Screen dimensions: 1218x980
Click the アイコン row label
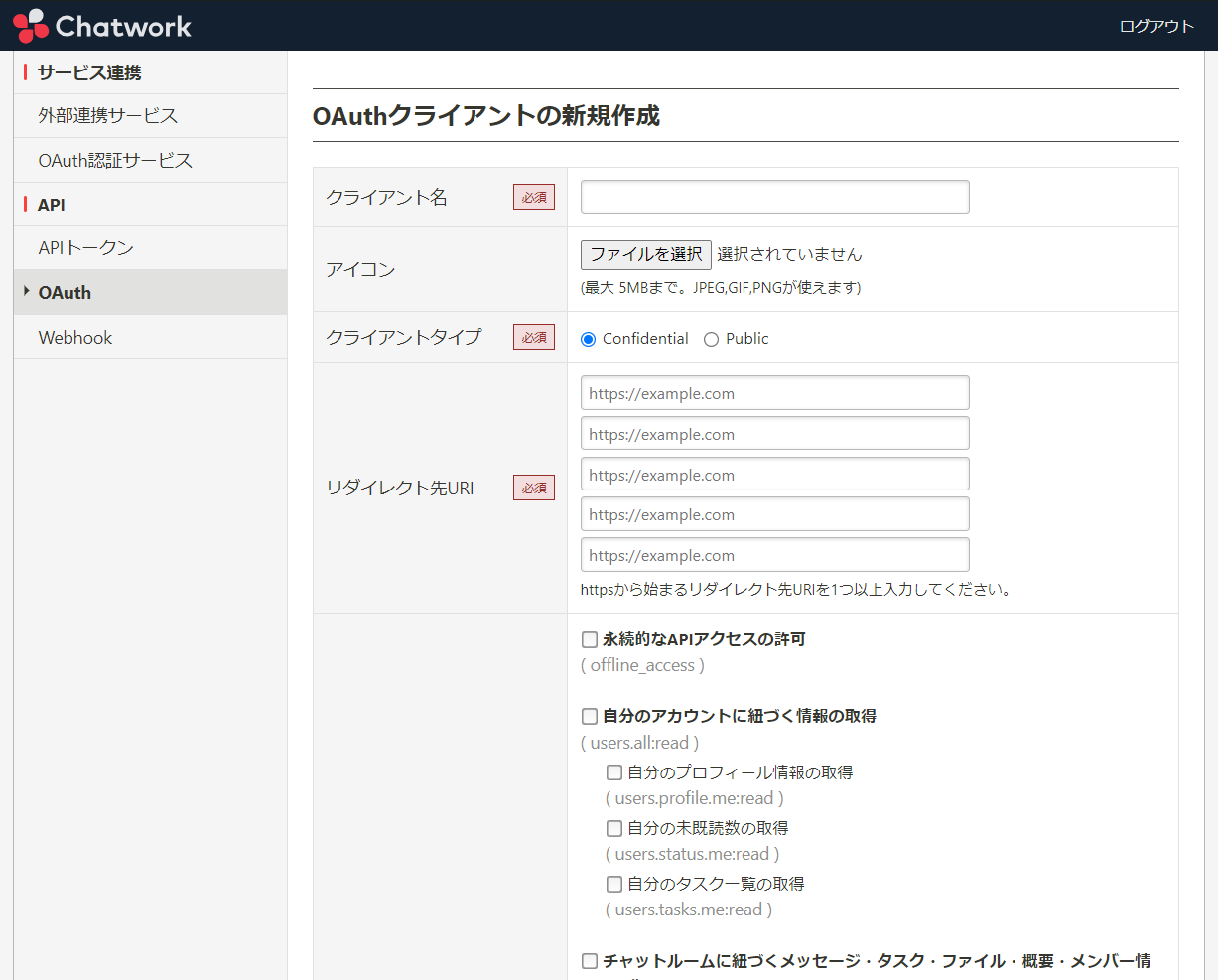360,269
